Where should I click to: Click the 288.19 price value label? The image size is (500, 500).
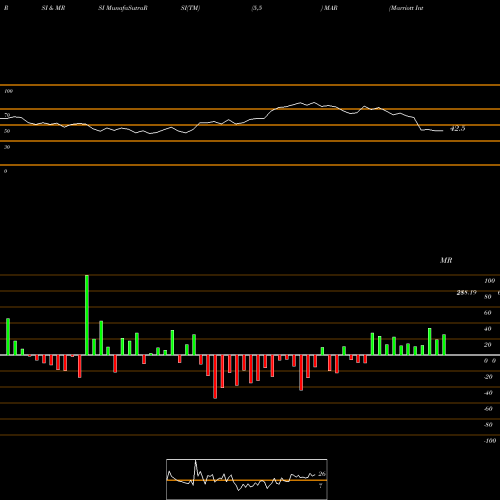pyautogui.click(x=466, y=292)
